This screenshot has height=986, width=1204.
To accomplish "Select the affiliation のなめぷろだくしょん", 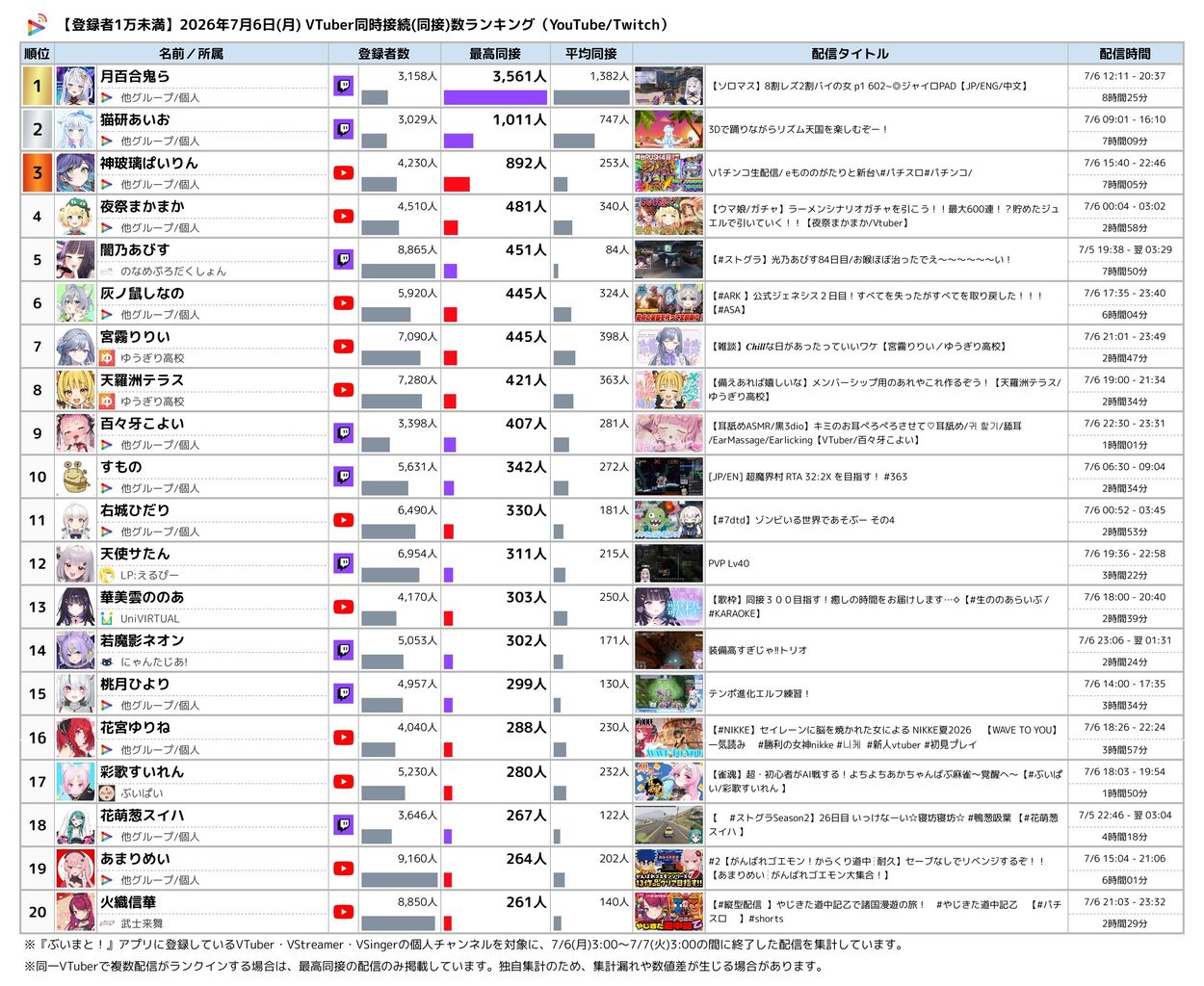I will point(173,271).
